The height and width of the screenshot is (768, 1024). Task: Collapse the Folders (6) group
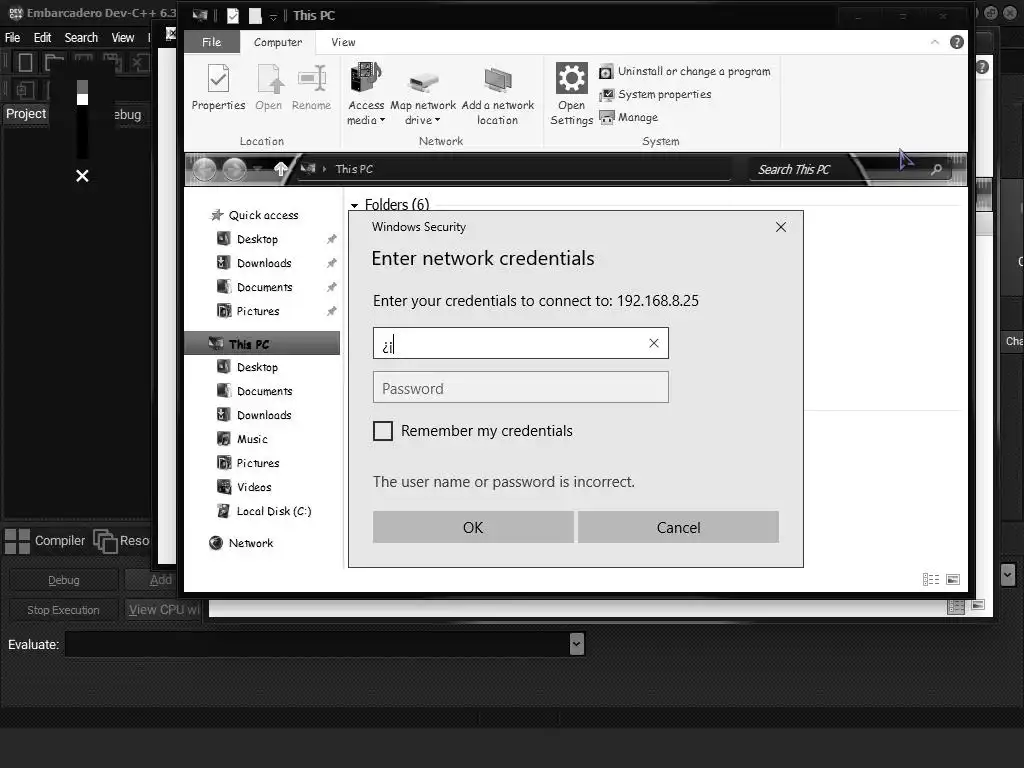pyautogui.click(x=355, y=206)
